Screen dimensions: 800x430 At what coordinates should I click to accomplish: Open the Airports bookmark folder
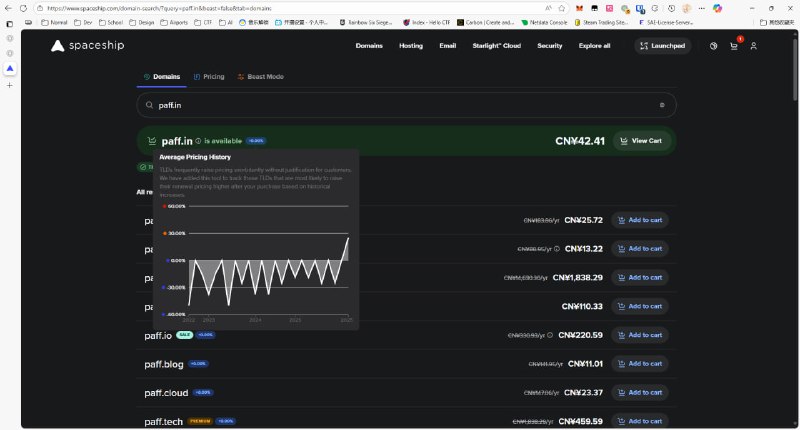pyautogui.click(x=172, y=21)
